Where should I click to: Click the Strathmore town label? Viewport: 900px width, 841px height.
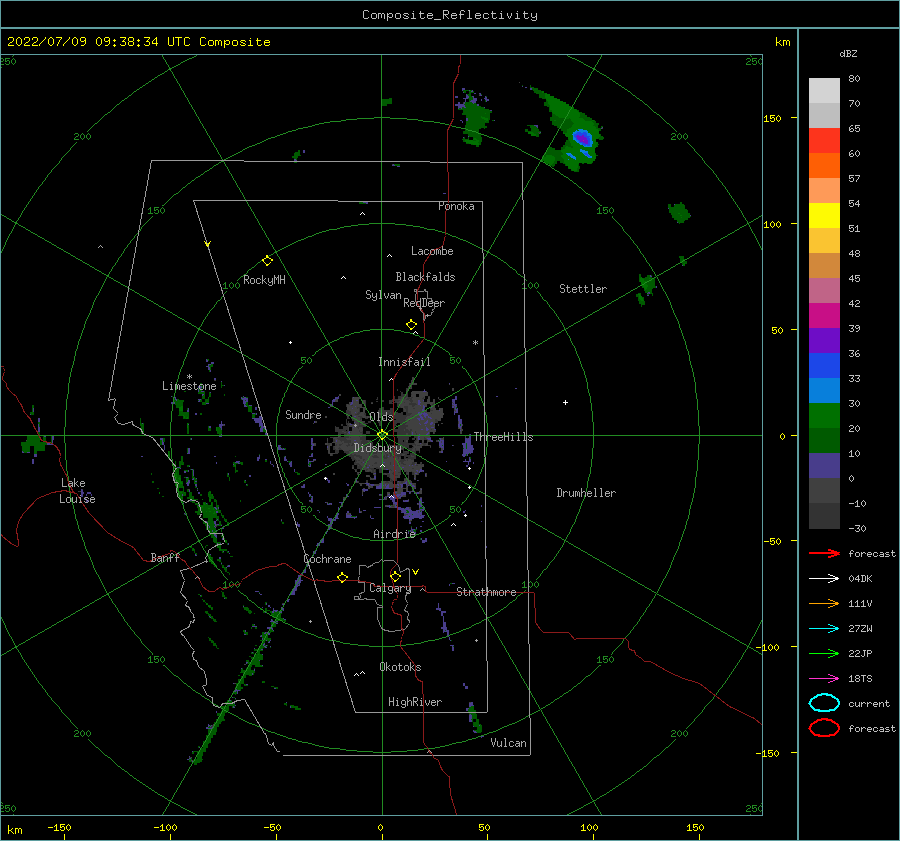(486, 592)
